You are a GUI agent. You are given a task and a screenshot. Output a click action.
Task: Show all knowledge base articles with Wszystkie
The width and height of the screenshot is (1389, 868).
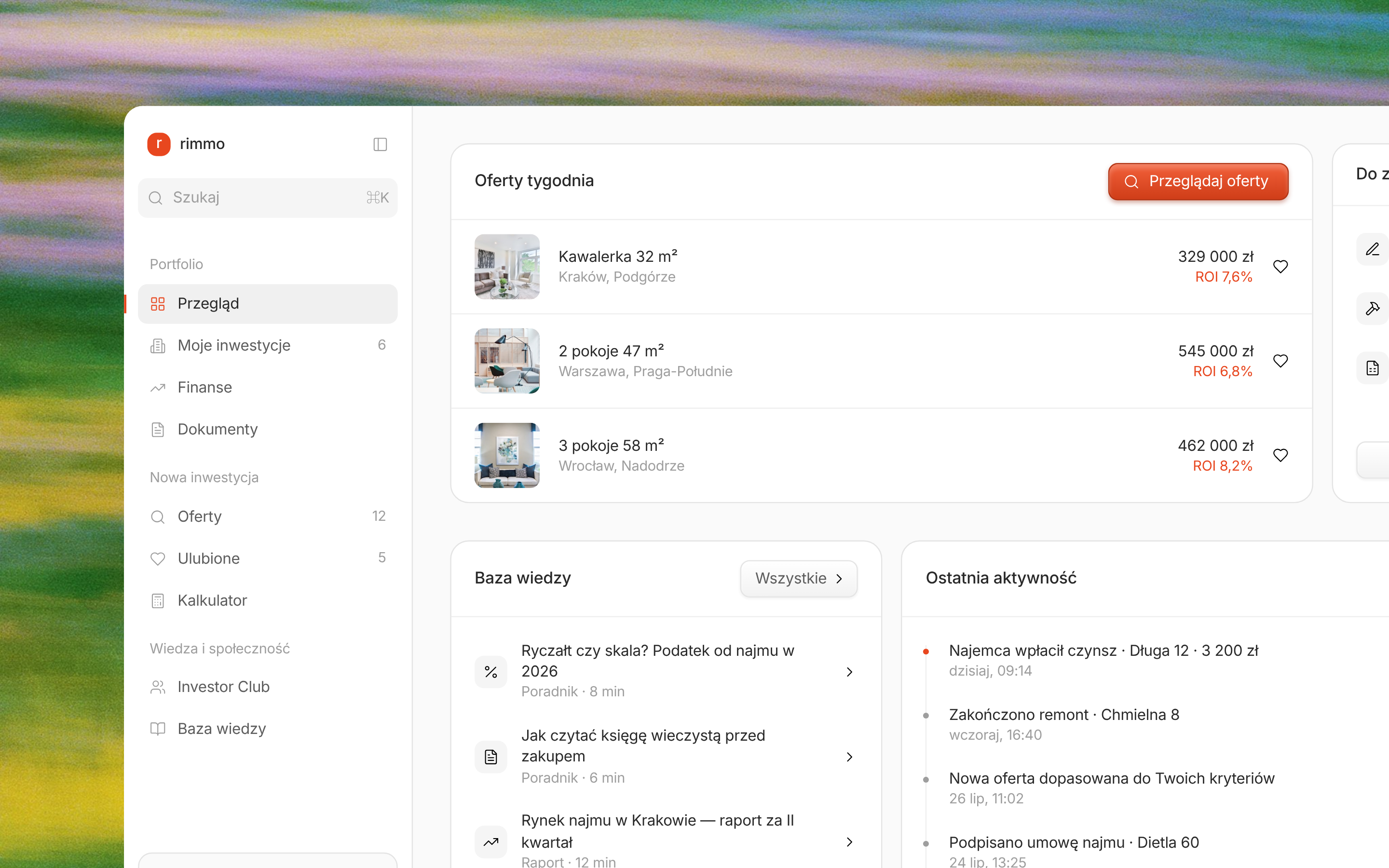[x=798, y=579]
